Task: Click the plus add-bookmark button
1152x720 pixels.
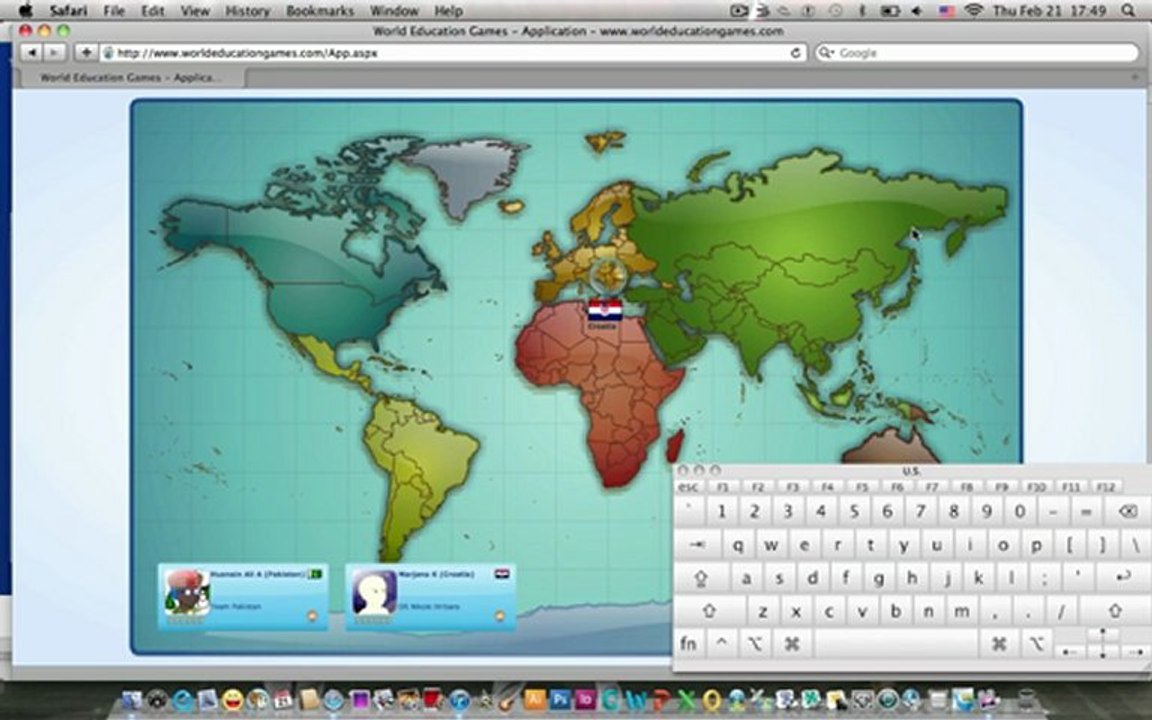Action: coord(86,53)
